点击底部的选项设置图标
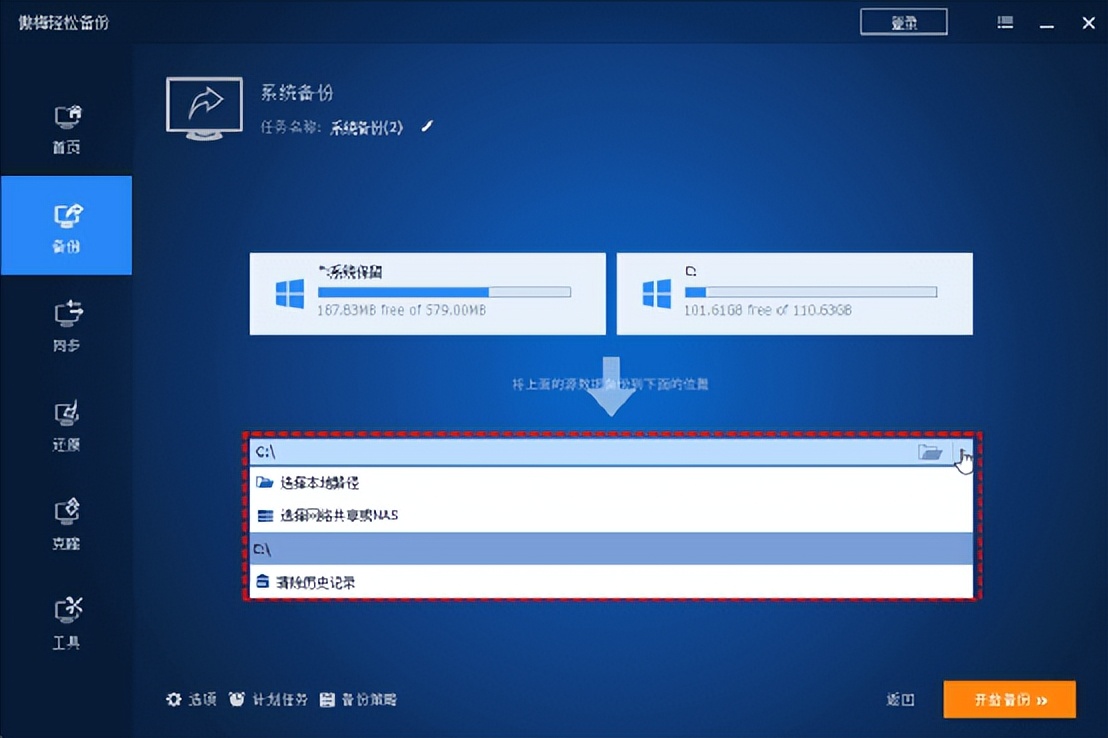 (174, 699)
